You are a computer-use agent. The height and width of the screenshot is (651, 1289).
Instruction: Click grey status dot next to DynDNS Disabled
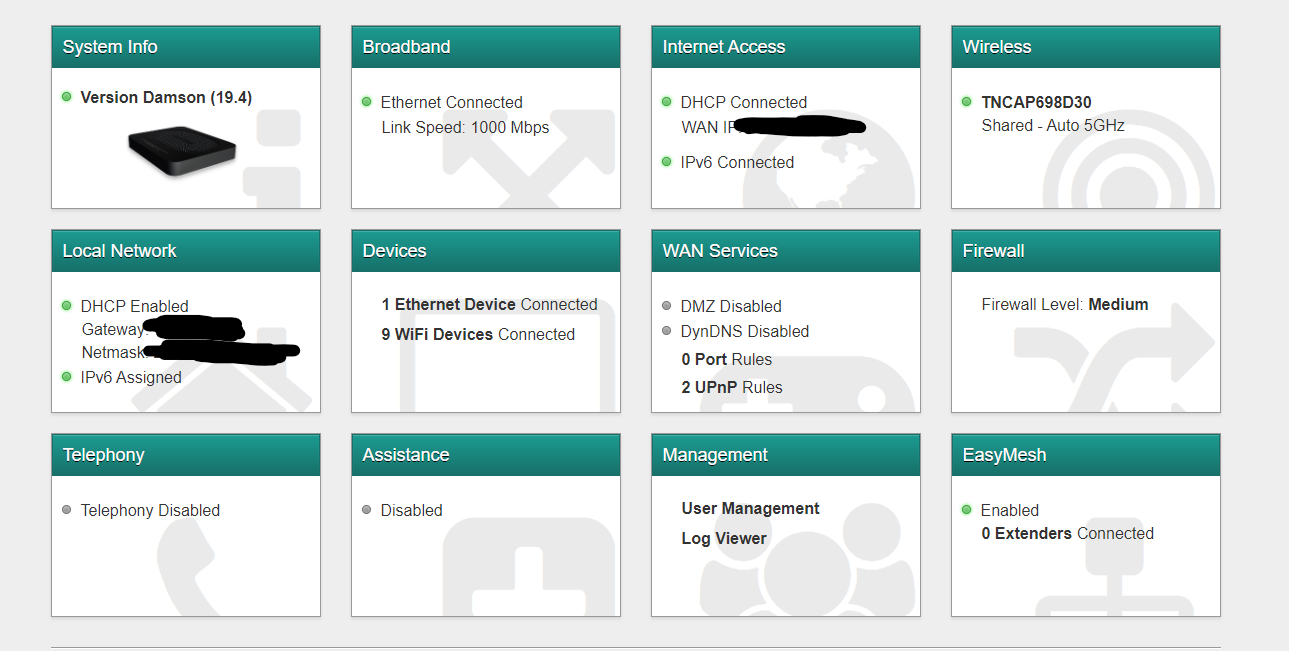point(667,331)
